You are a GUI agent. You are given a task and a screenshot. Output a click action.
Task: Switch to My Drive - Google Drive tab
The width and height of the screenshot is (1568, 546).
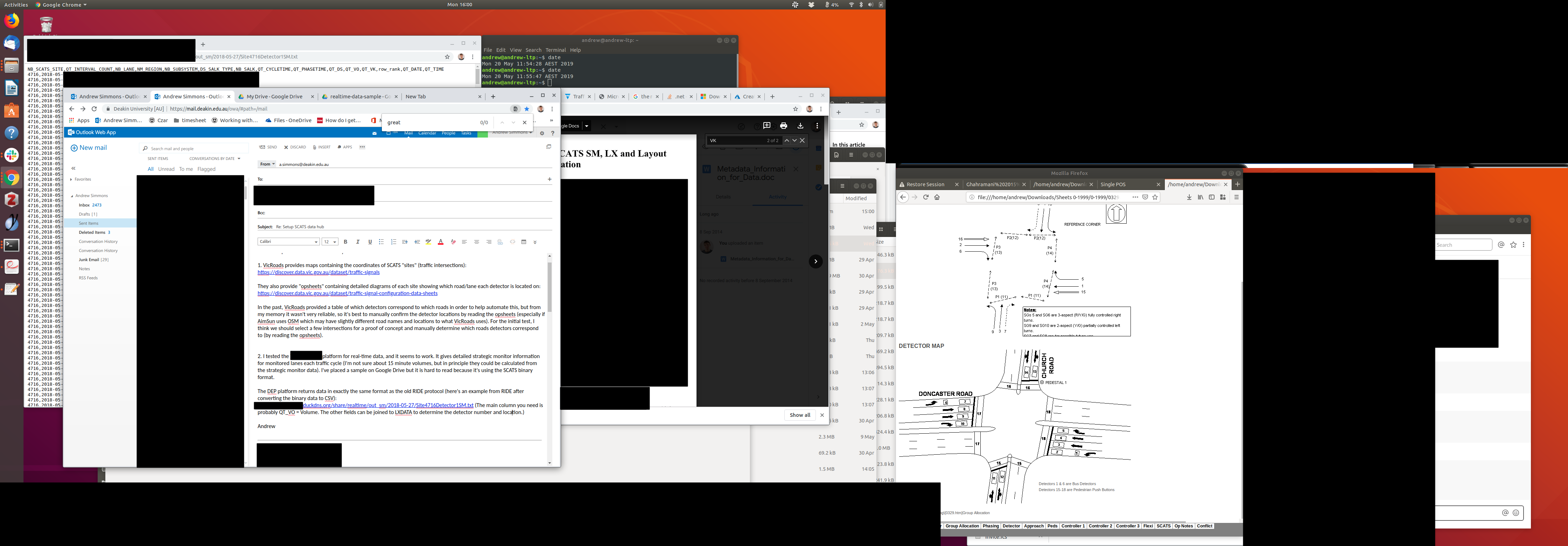pos(274,96)
